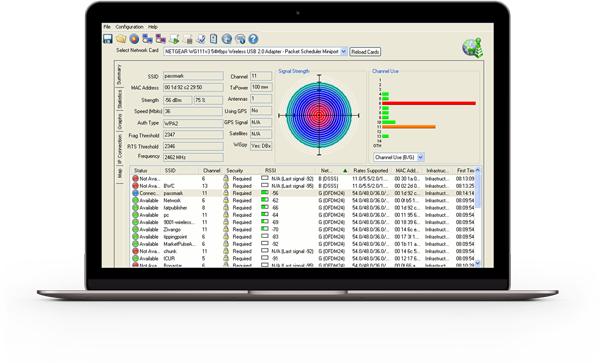Switch to the Graphs vertical tab
The height and width of the screenshot is (363, 600).
(119, 122)
